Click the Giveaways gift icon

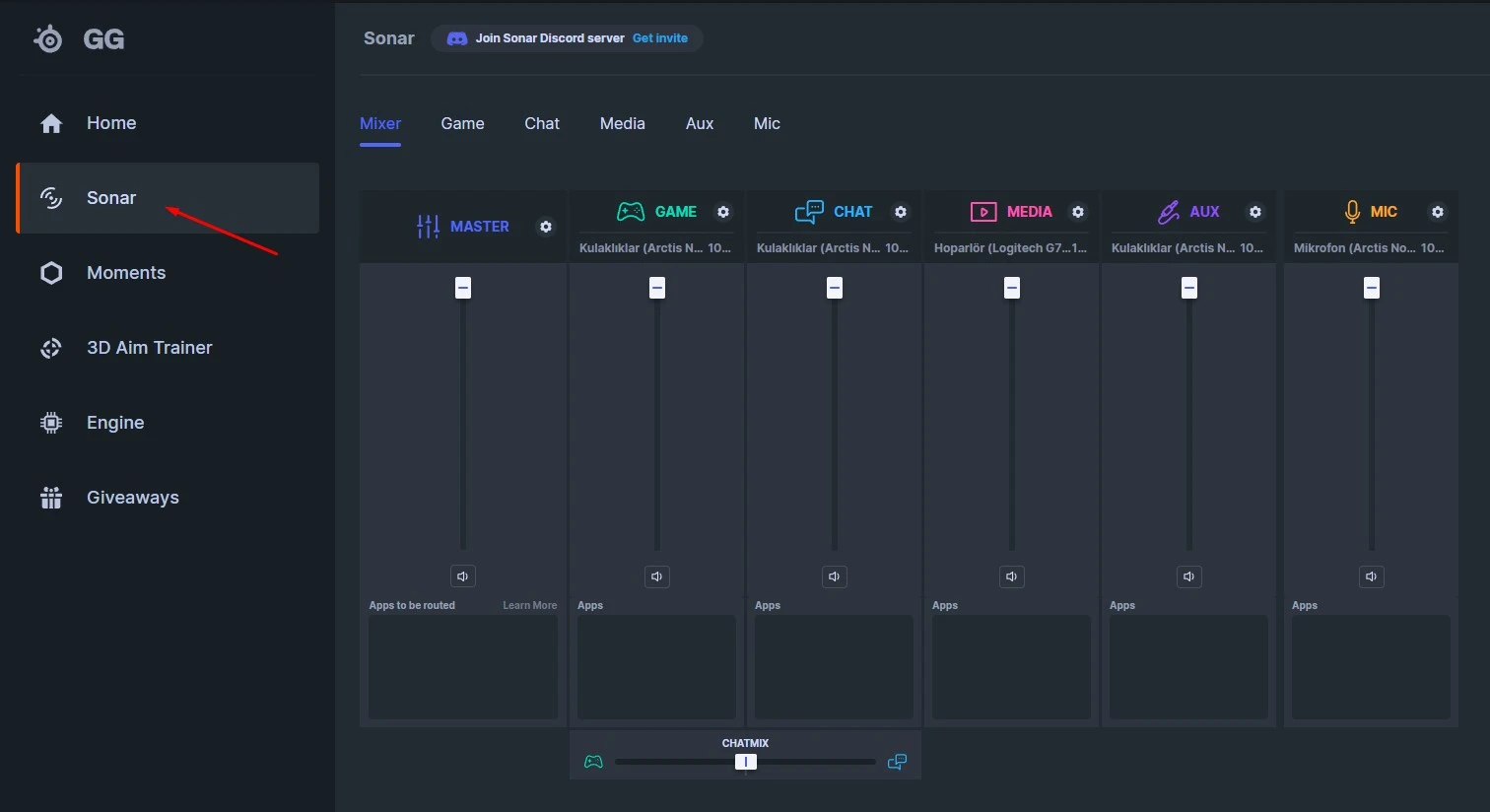pyautogui.click(x=51, y=498)
